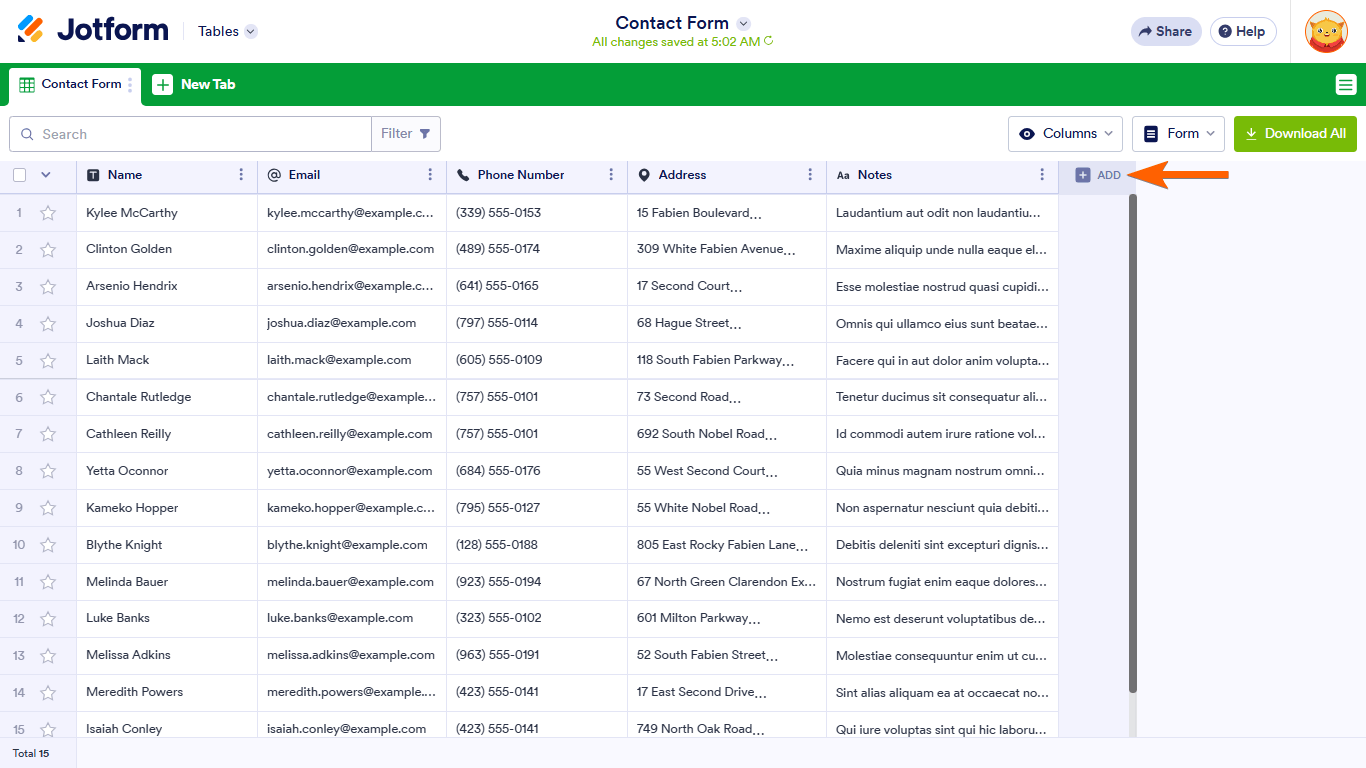This screenshot has height=768, width=1366.
Task: Tick the select-all rows checkbox
Action: tap(20, 175)
